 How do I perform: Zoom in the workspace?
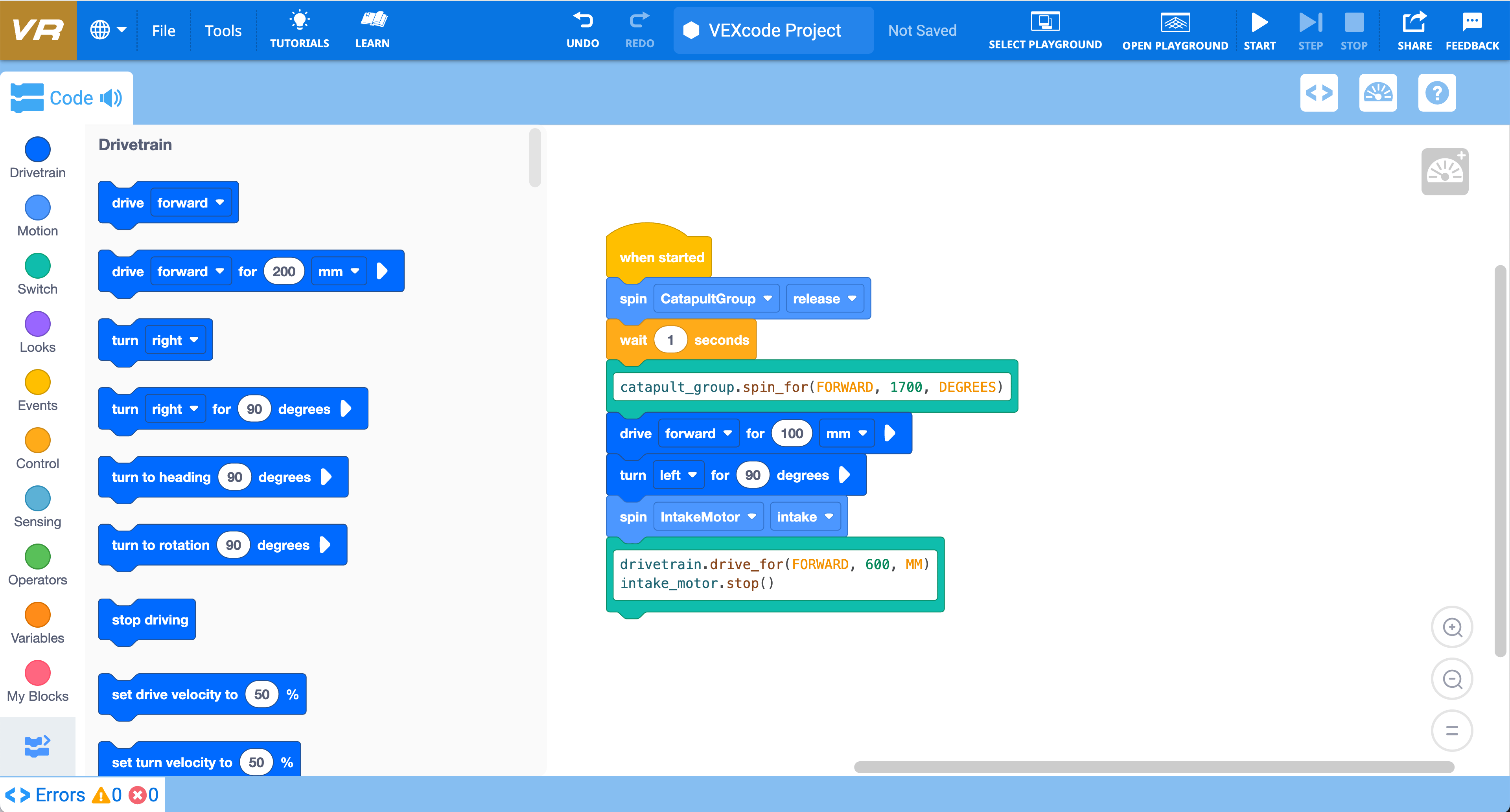[1452, 627]
